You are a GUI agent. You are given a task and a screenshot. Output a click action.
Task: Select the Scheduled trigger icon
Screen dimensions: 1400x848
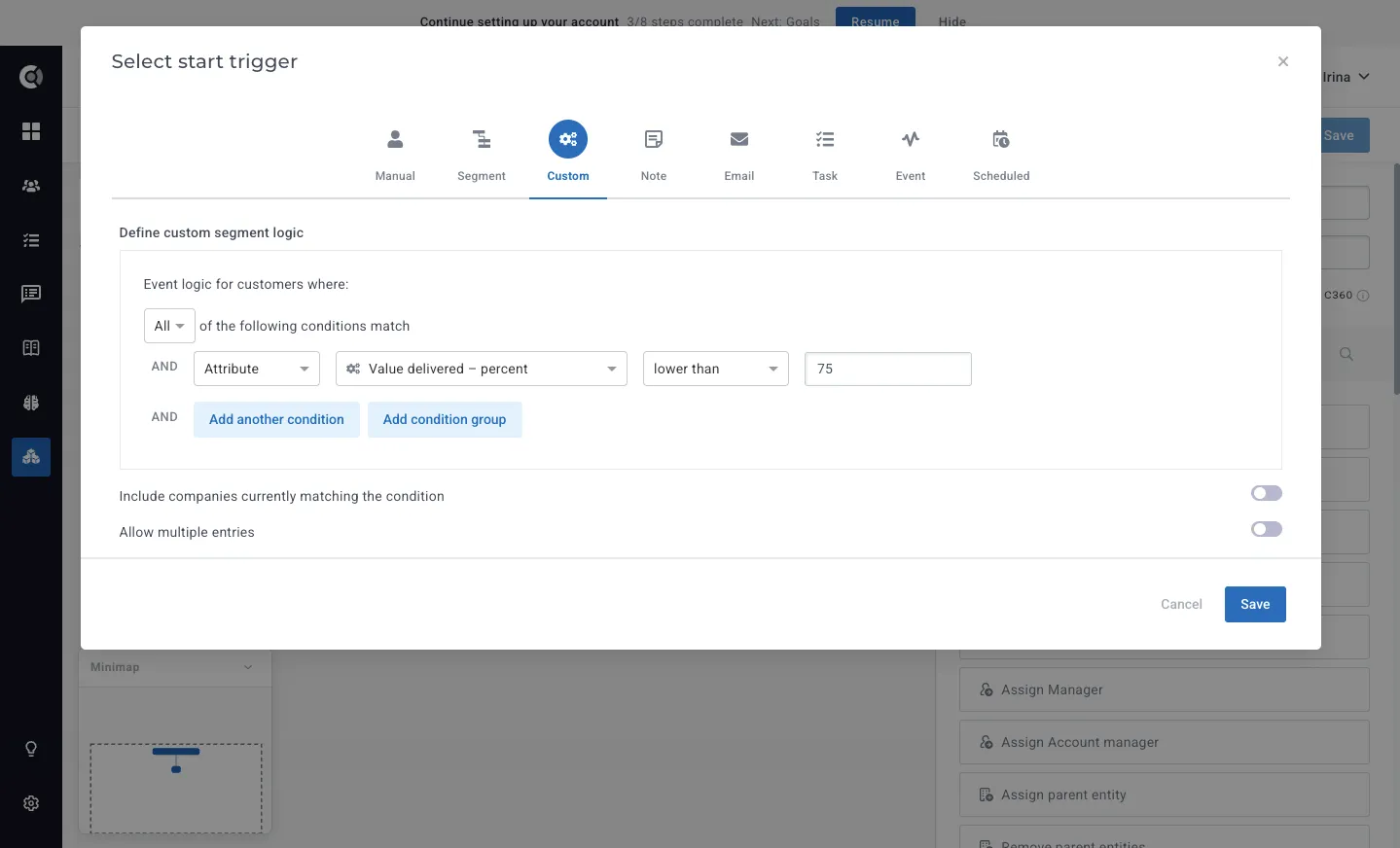(x=1001, y=139)
